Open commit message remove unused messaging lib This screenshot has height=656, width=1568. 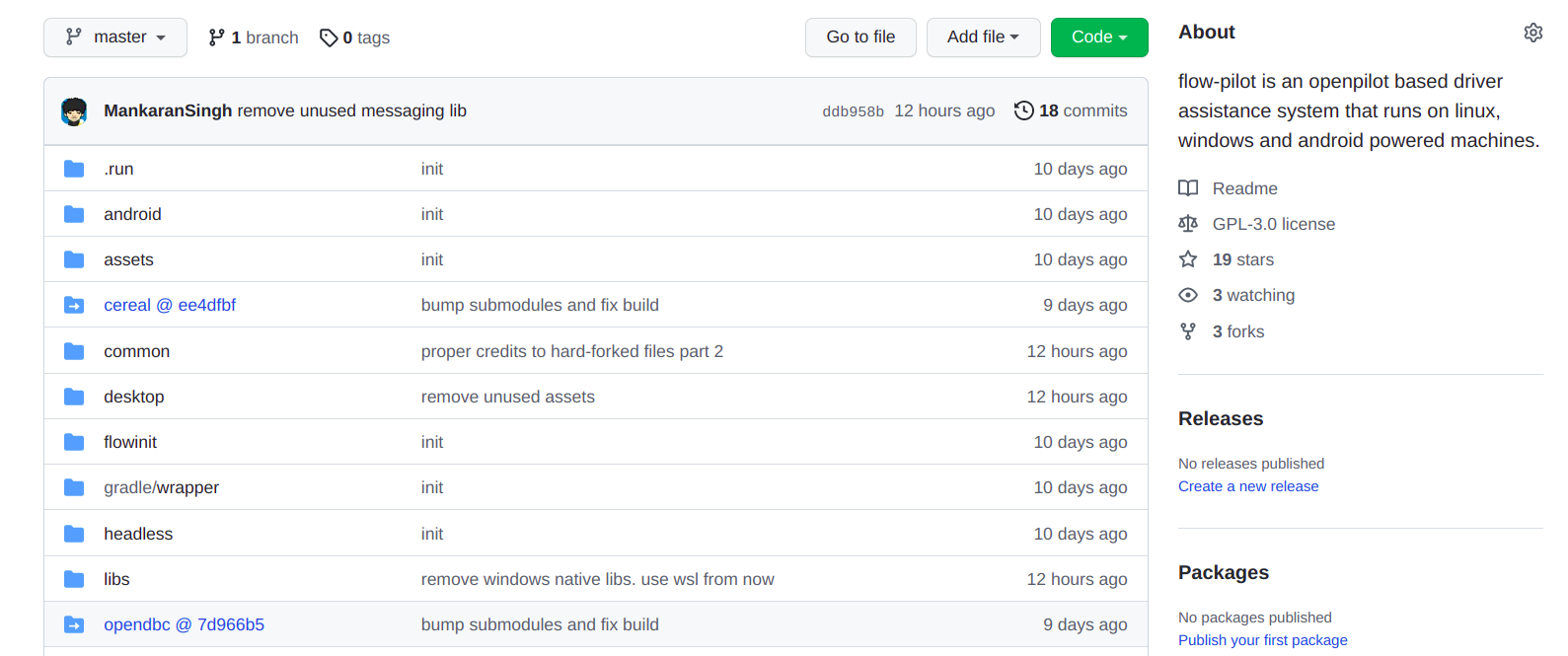(352, 110)
